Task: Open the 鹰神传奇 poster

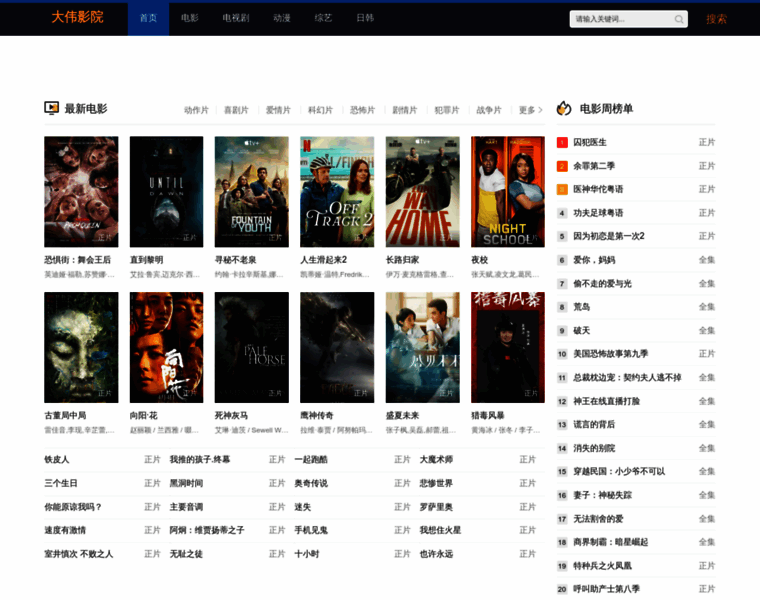Action: click(337, 347)
